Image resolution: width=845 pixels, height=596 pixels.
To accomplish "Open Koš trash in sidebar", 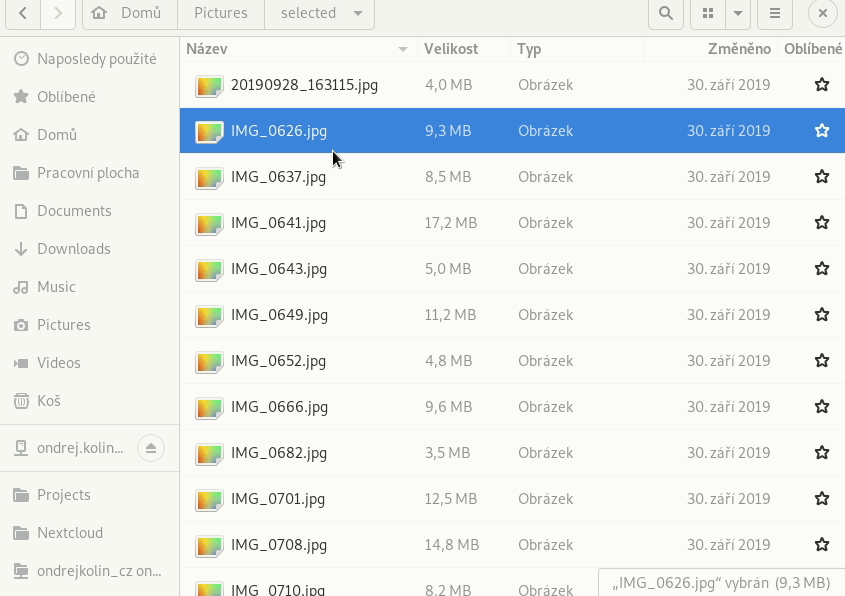I will 89,401.
